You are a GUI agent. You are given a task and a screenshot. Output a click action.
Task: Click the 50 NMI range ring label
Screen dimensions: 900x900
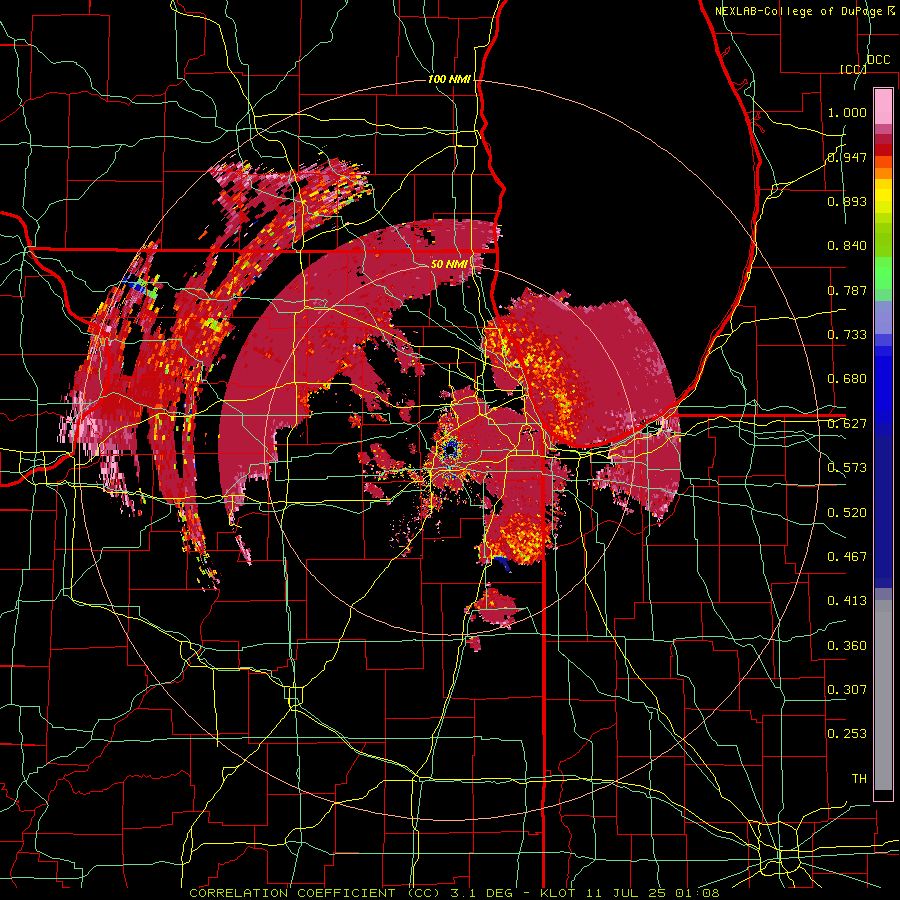[449, 264]
